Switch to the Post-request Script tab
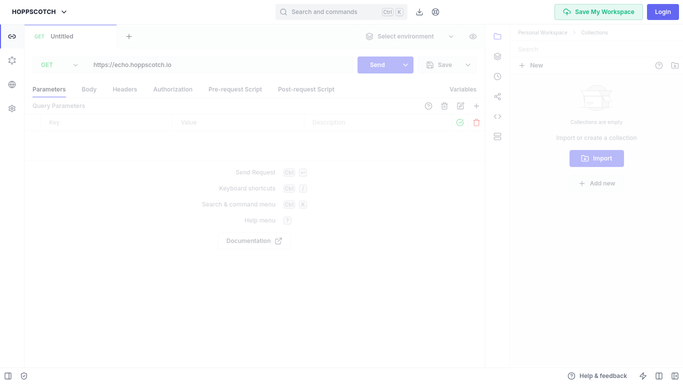Screen dimensions: 683x384 click(306, 89)
